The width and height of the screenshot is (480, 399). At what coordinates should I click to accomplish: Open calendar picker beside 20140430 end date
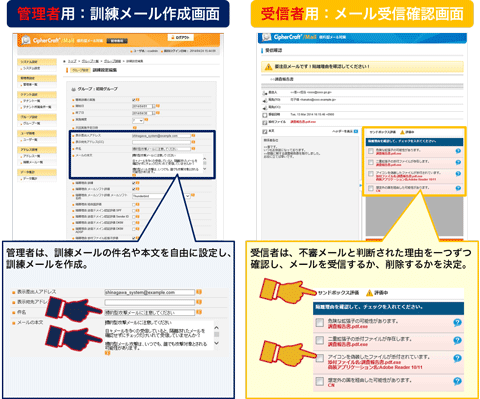coord(154,113)
